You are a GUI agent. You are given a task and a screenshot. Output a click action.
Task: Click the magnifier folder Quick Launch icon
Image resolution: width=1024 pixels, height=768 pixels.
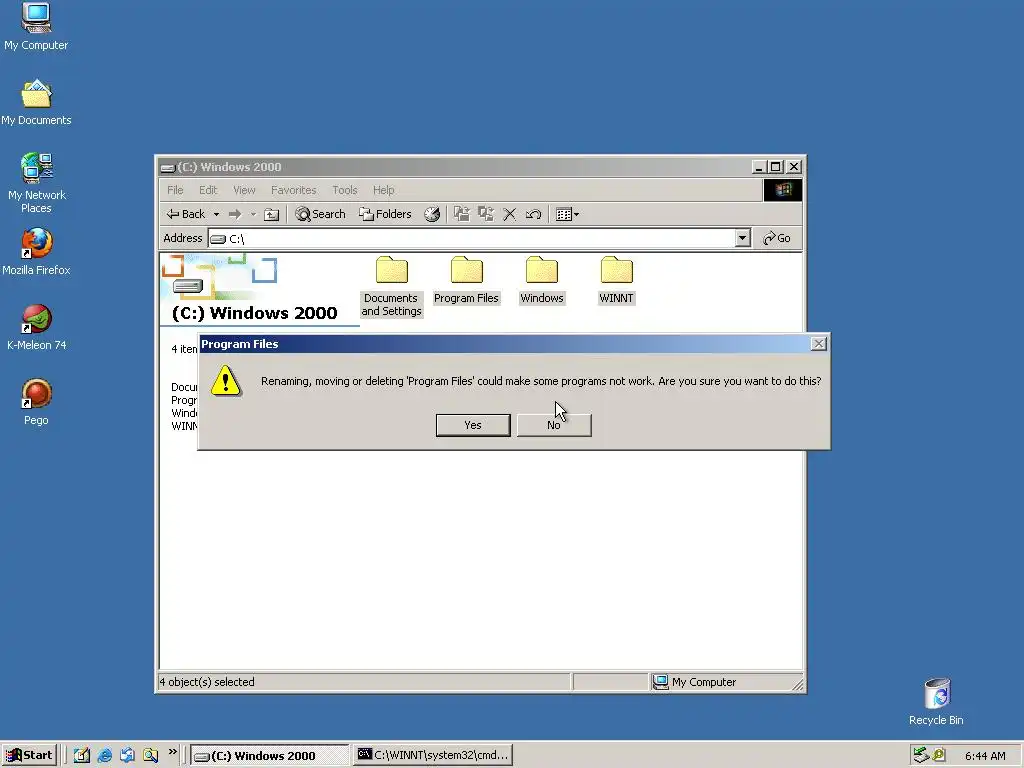[150, 755]
